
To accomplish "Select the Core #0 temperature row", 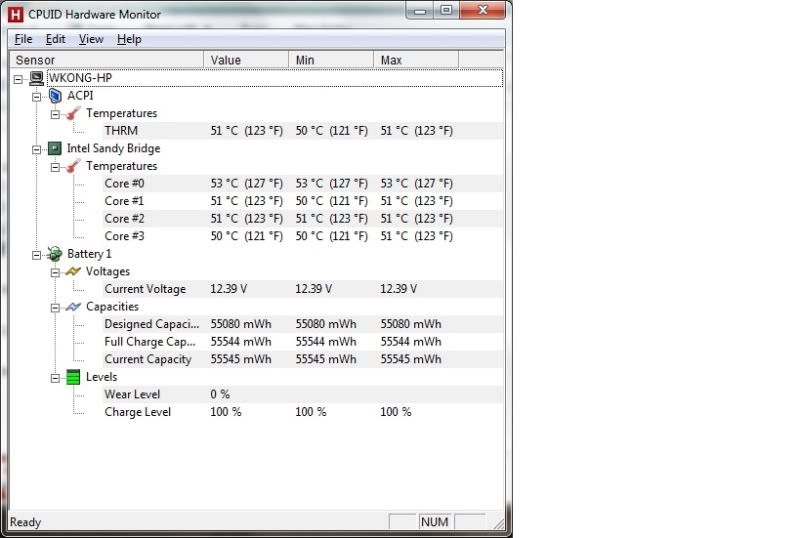I will [x=125, y=183].
